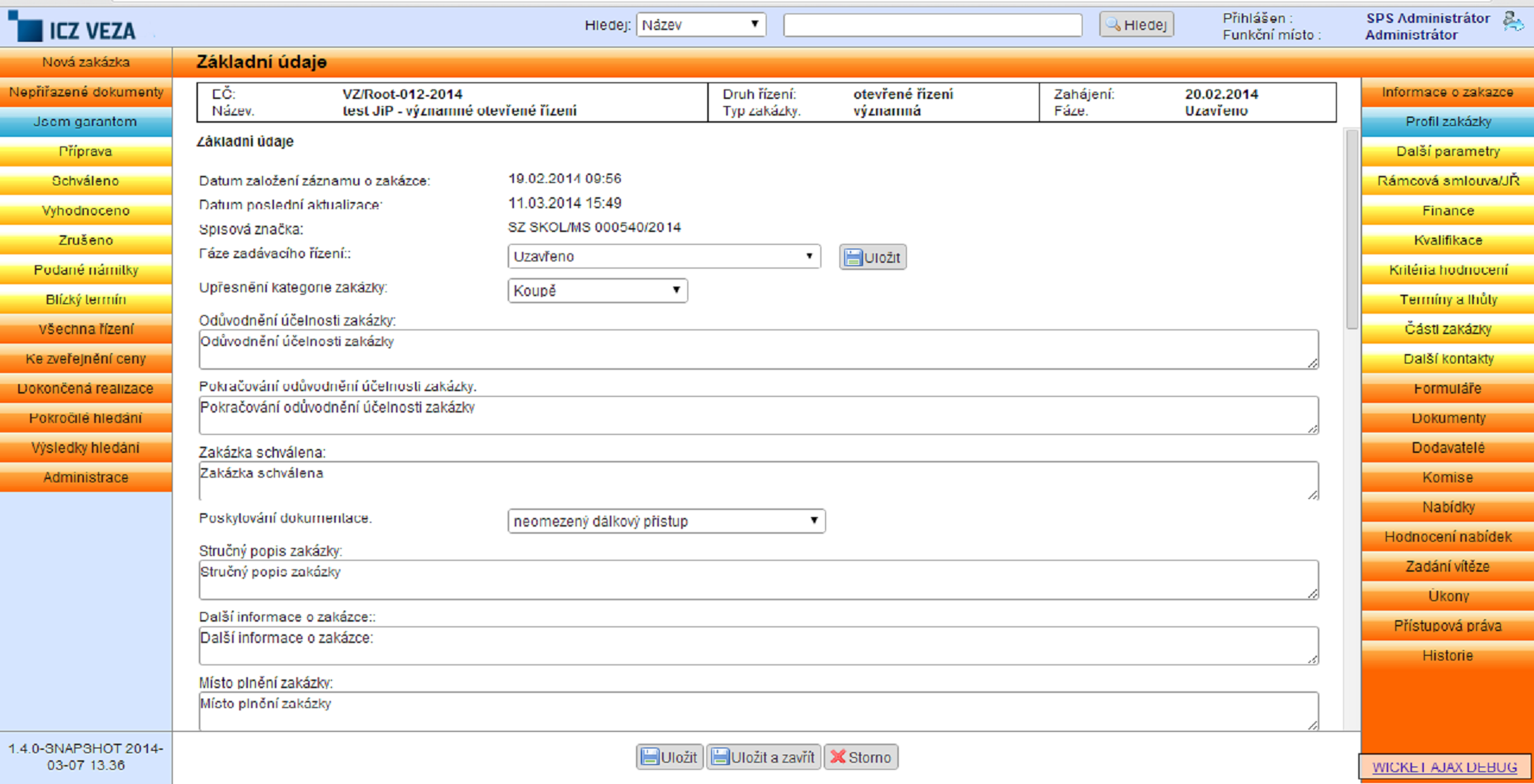The image size is (1534, 784).
Task: Click in Další informace o zakázce text area
Action: 758,645
